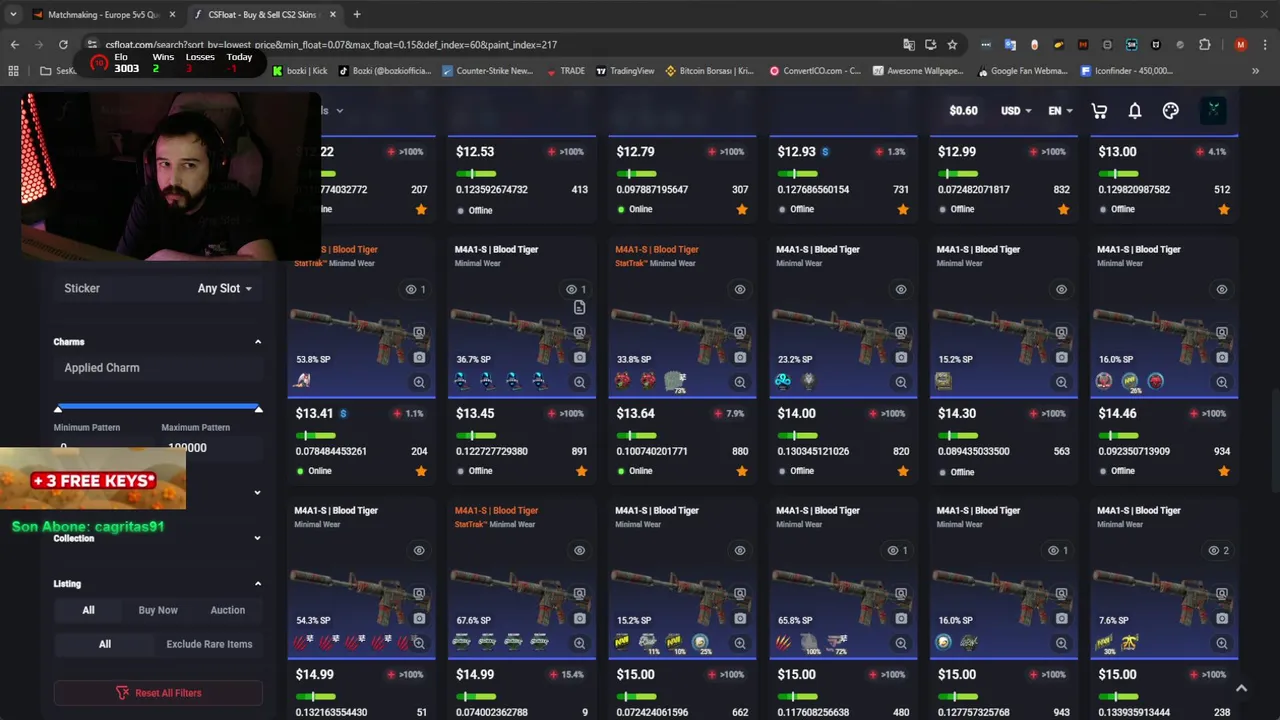Open the USD currency dropdown
Image resolution: width=1280 pixels, height=720 pixels.
tap(1016, 111)
